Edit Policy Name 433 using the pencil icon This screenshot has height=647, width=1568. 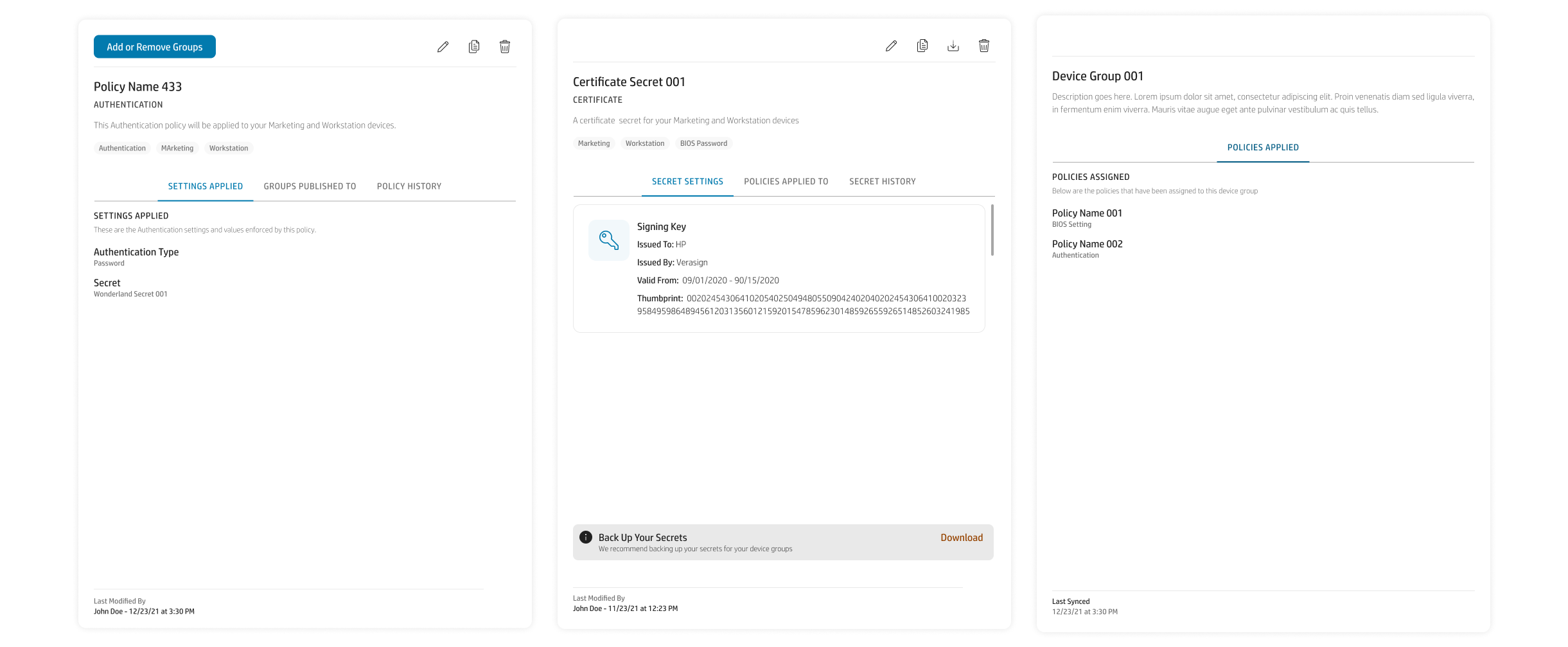coord(442,46)
